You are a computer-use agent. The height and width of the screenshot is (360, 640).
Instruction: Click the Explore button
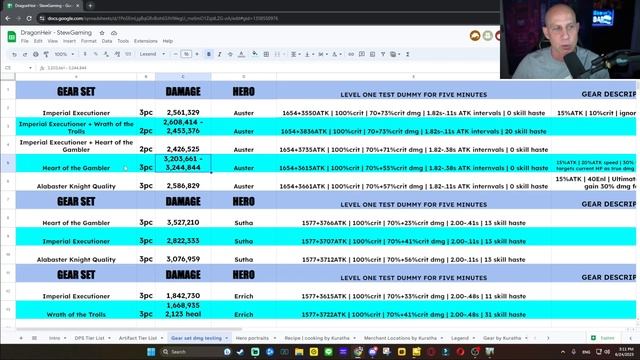603,338
